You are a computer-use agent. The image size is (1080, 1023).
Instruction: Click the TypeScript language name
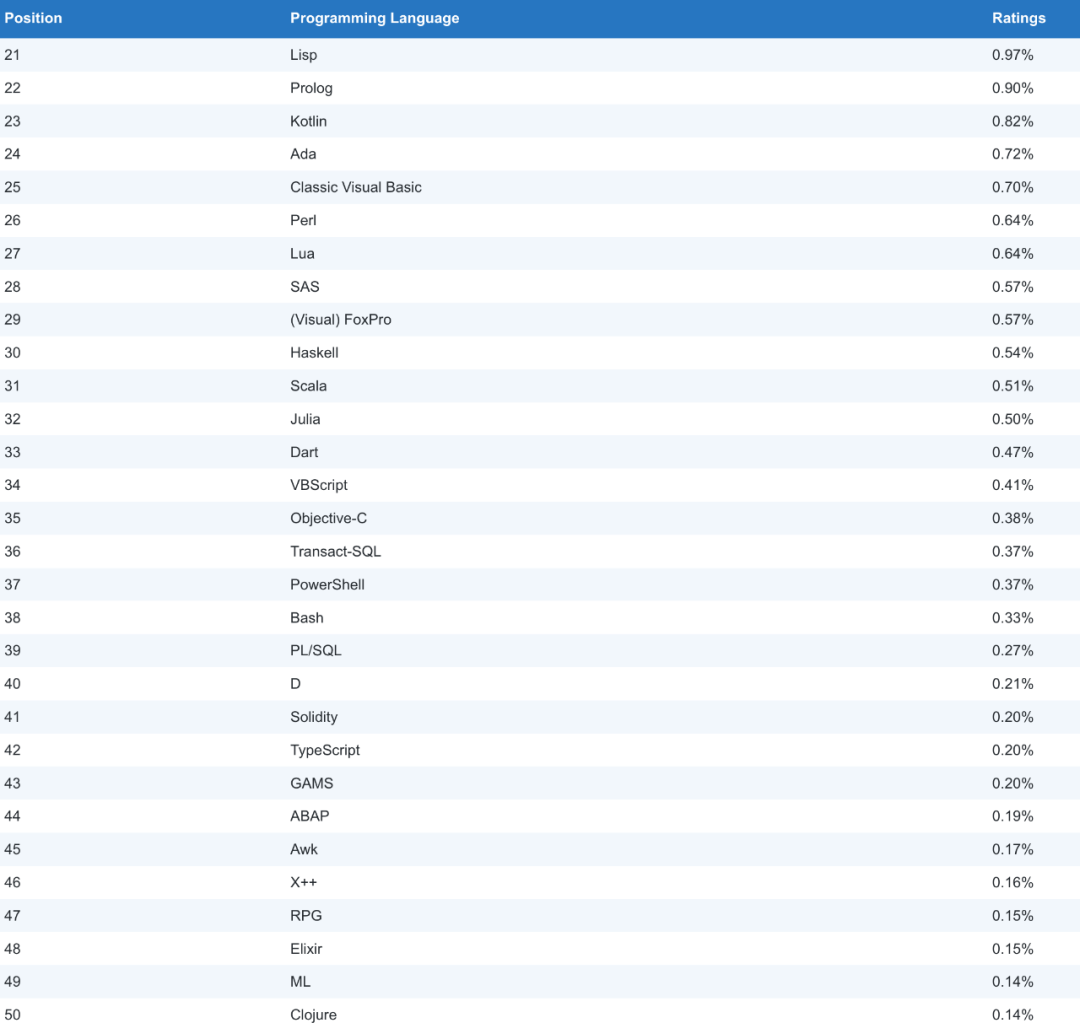tap(324, 750)
